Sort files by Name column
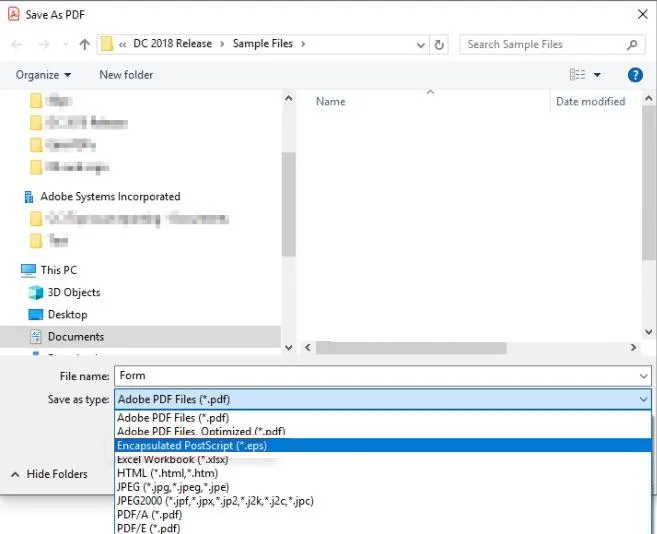 click(x=331, y=101)
